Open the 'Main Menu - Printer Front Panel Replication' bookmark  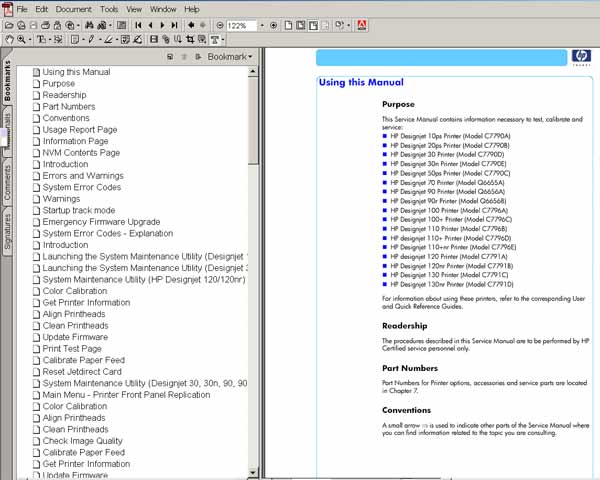[x=126, y=395]
